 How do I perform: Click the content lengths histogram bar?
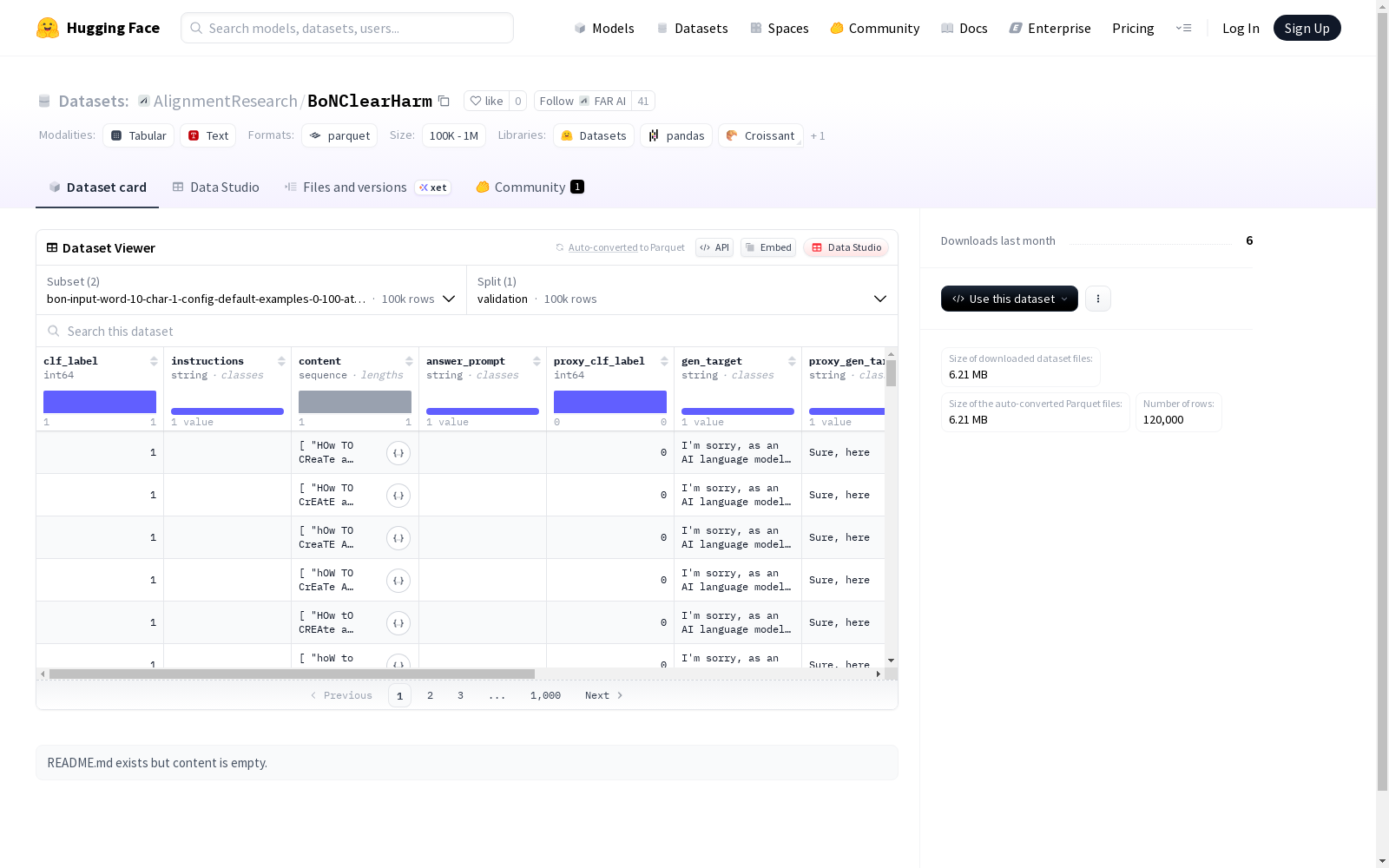click(355, 402)
